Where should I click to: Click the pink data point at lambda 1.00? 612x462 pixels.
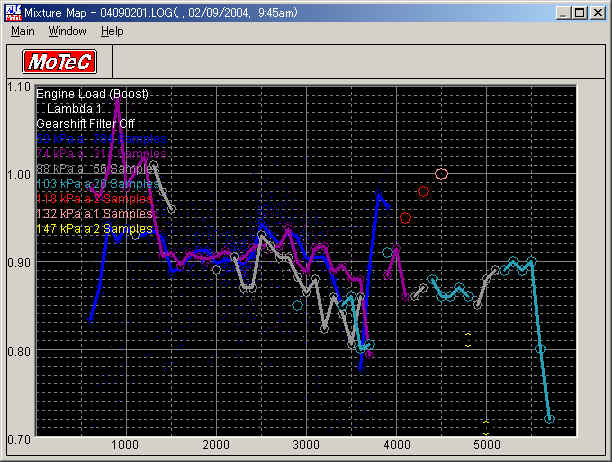pos(441,174)
